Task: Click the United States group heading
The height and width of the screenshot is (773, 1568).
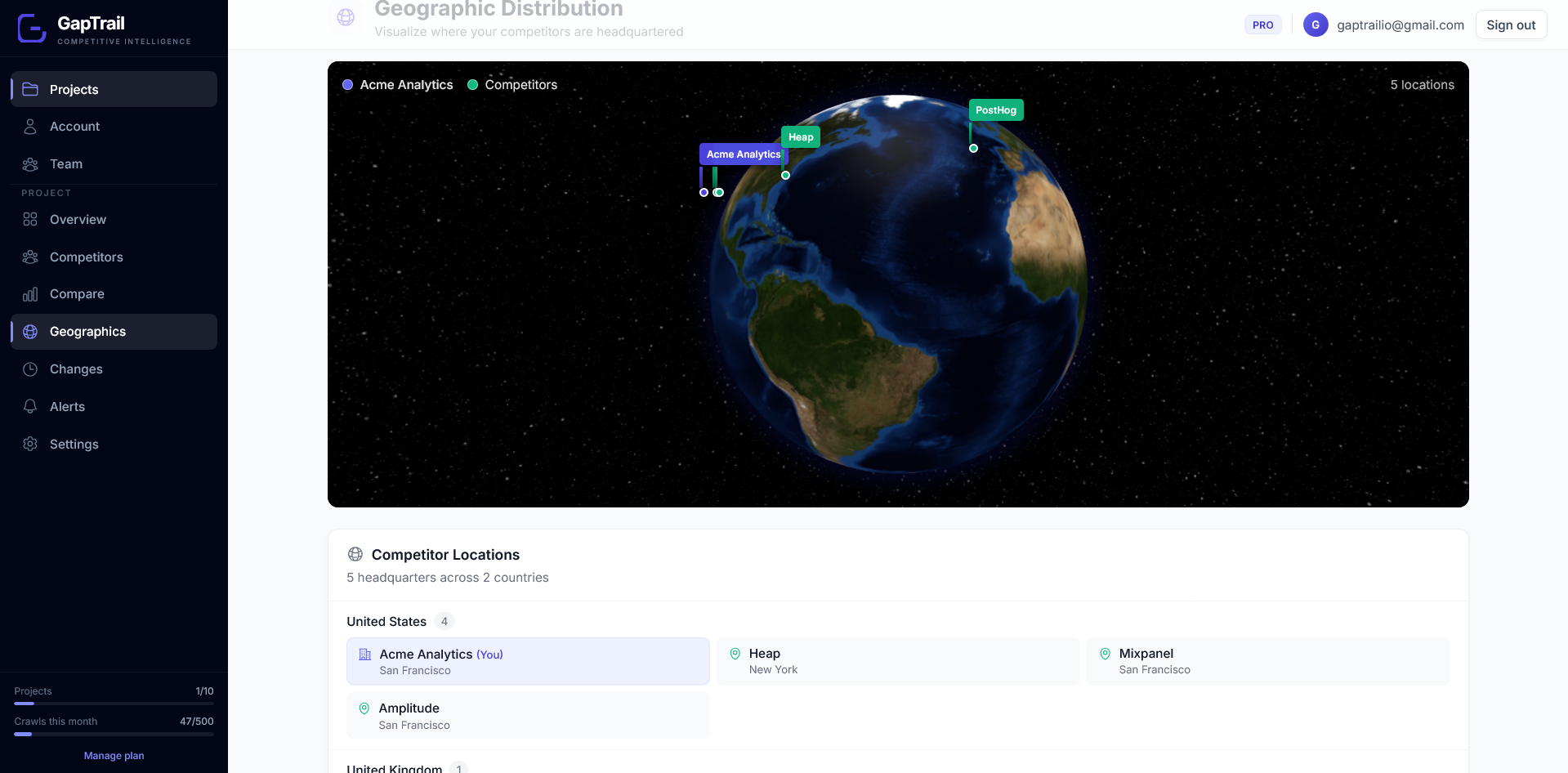Action: (x=386, y=622)
